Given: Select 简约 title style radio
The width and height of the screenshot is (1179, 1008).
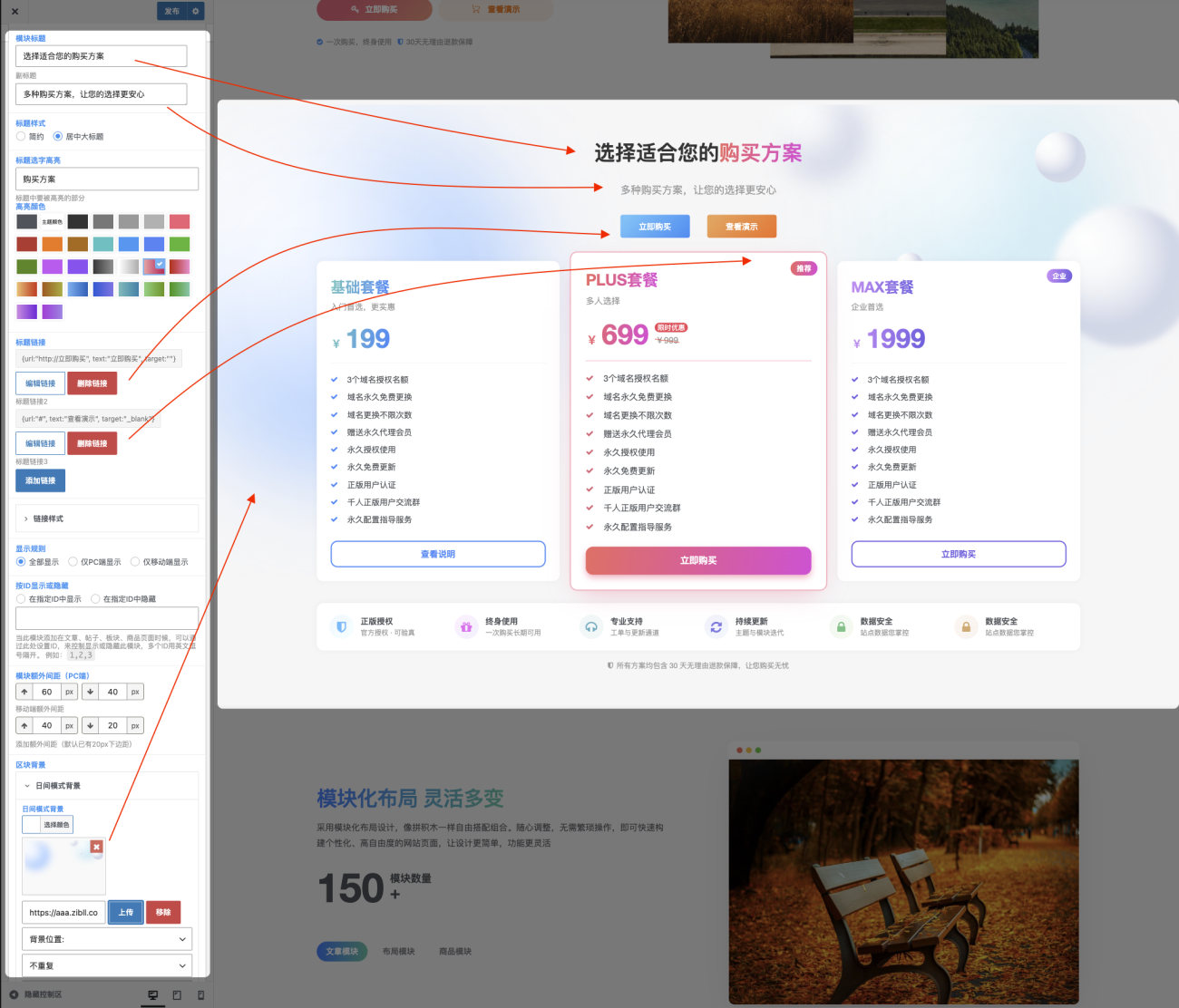Looking at the screenshot, I should coord(21,136).
